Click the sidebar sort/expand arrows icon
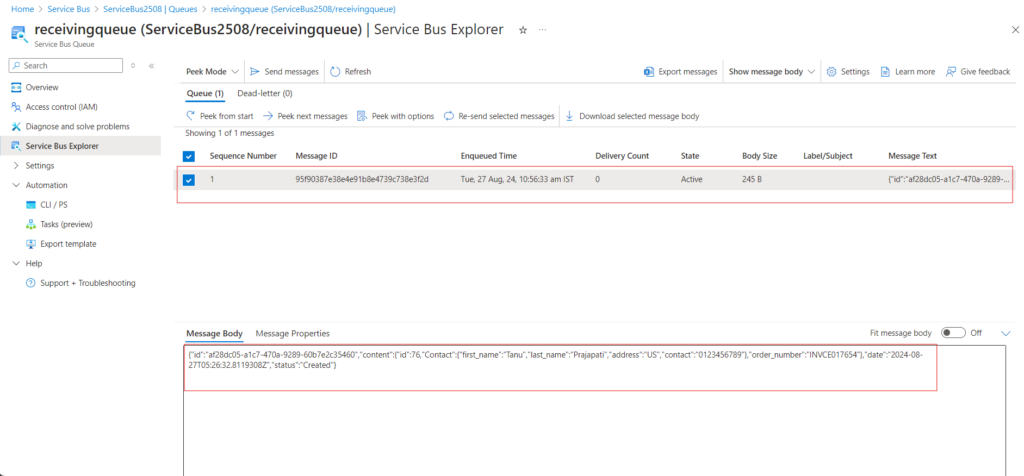The image size is (1024, 476). point(133,66)
